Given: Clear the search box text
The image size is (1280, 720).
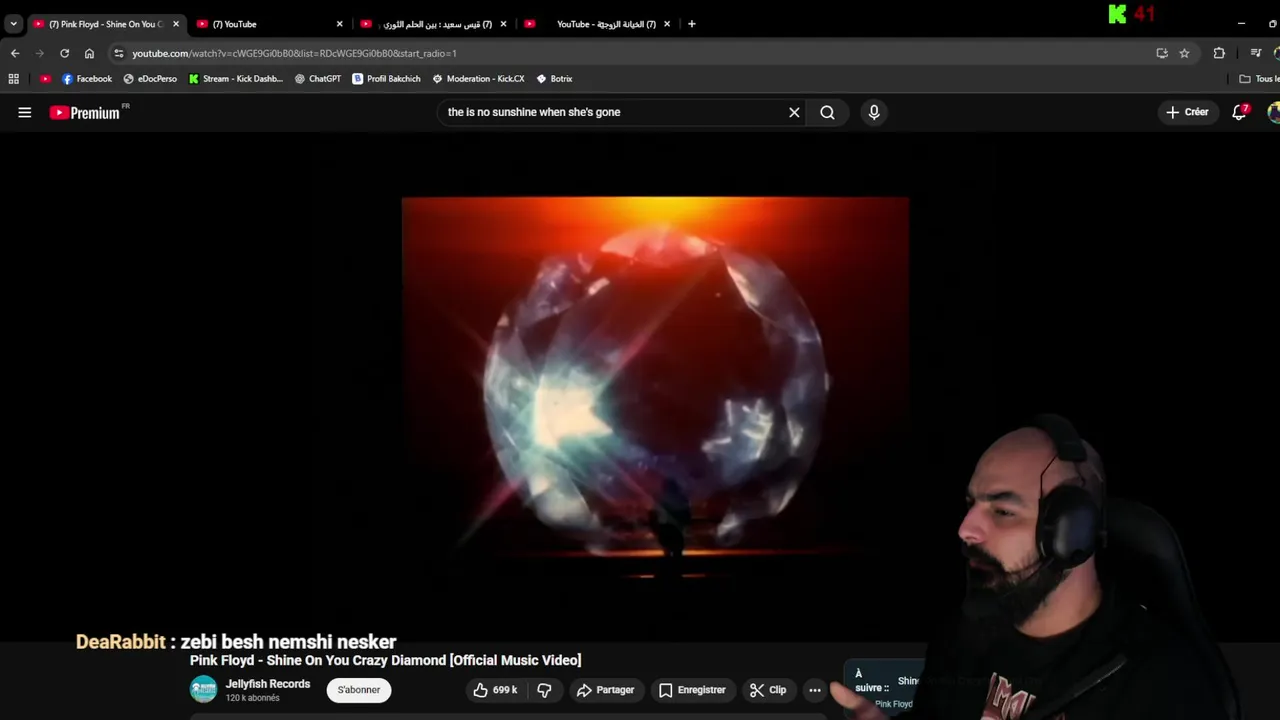Looking at the screenshot, I should 794,112.
